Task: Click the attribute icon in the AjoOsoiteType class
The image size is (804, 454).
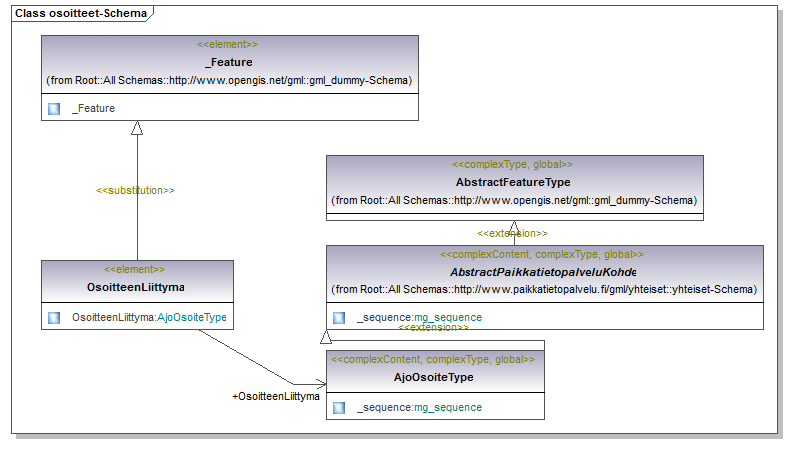Action: tap(339, 407)
